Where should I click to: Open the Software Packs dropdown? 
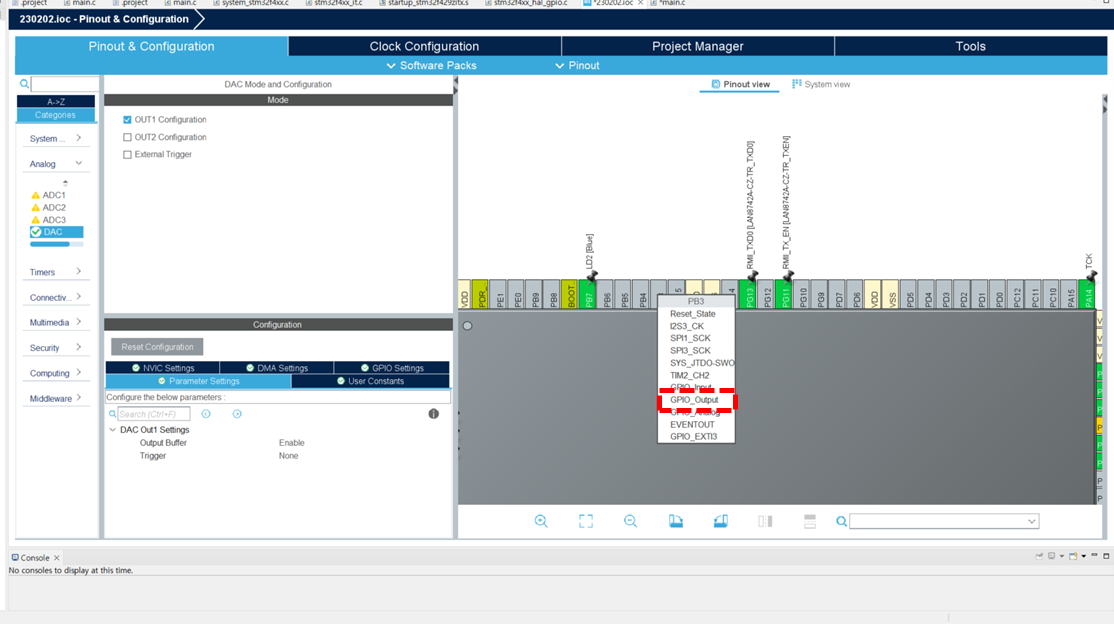[x=431, y=65]
